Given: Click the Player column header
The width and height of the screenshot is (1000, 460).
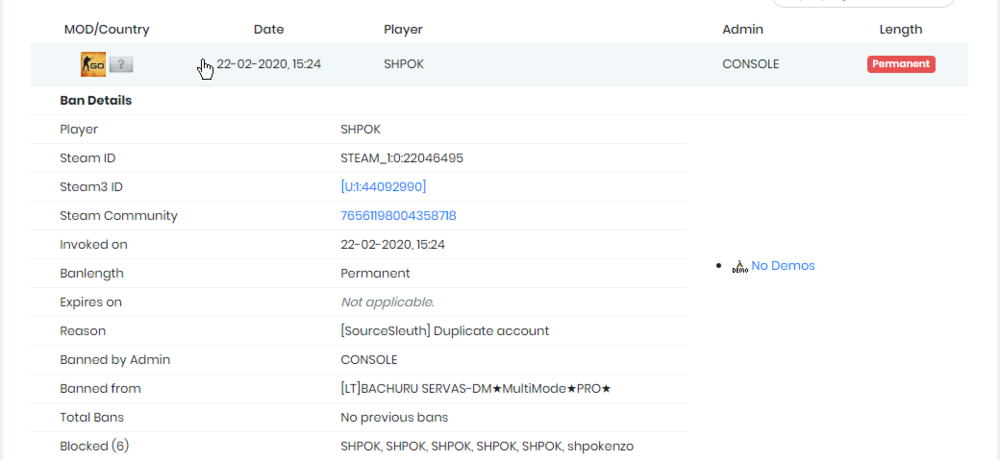Looking at the screenshot, I should (403, 30).
